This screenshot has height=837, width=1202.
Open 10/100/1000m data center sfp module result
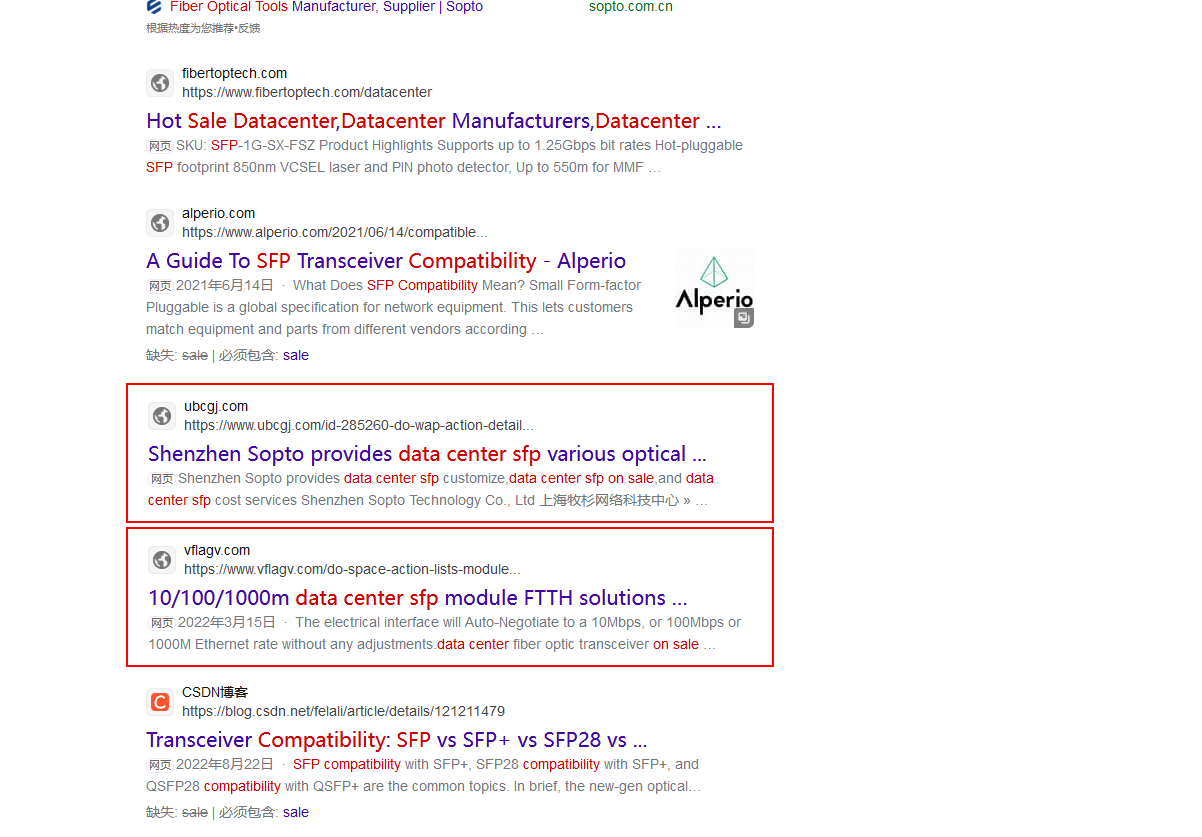pos(418,598)
